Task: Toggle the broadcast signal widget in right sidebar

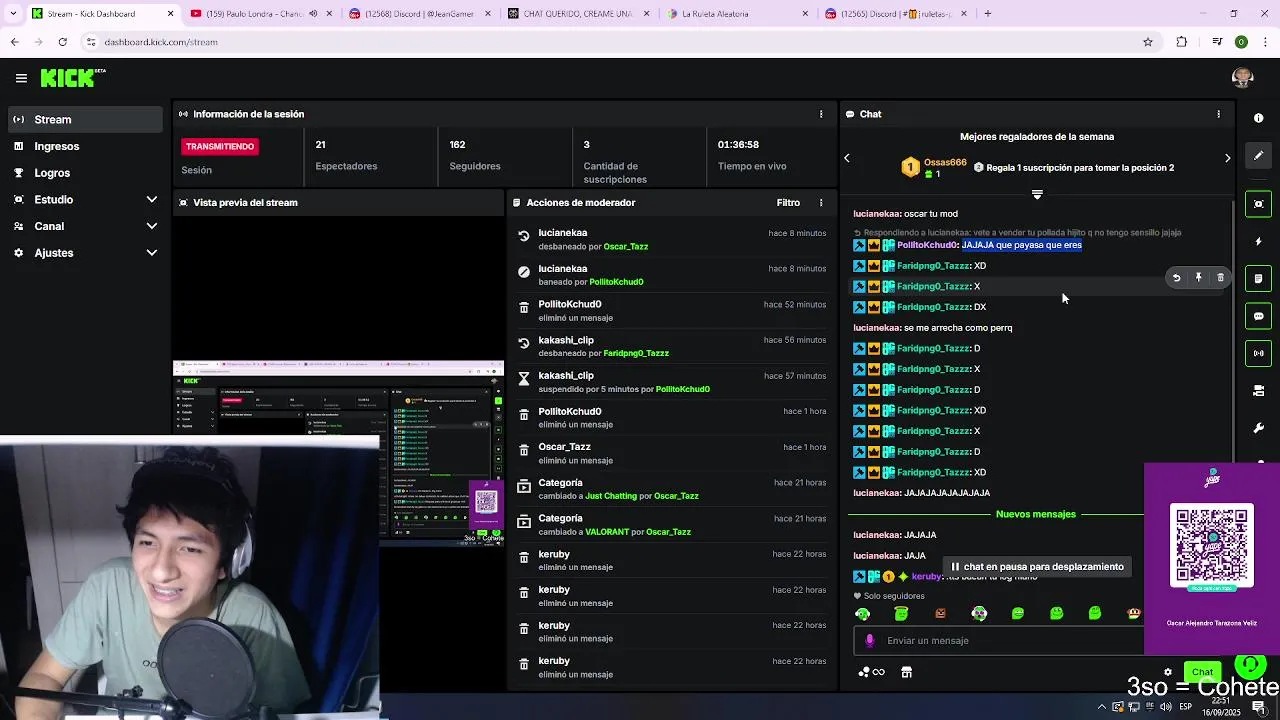Action: (1258, 353)
